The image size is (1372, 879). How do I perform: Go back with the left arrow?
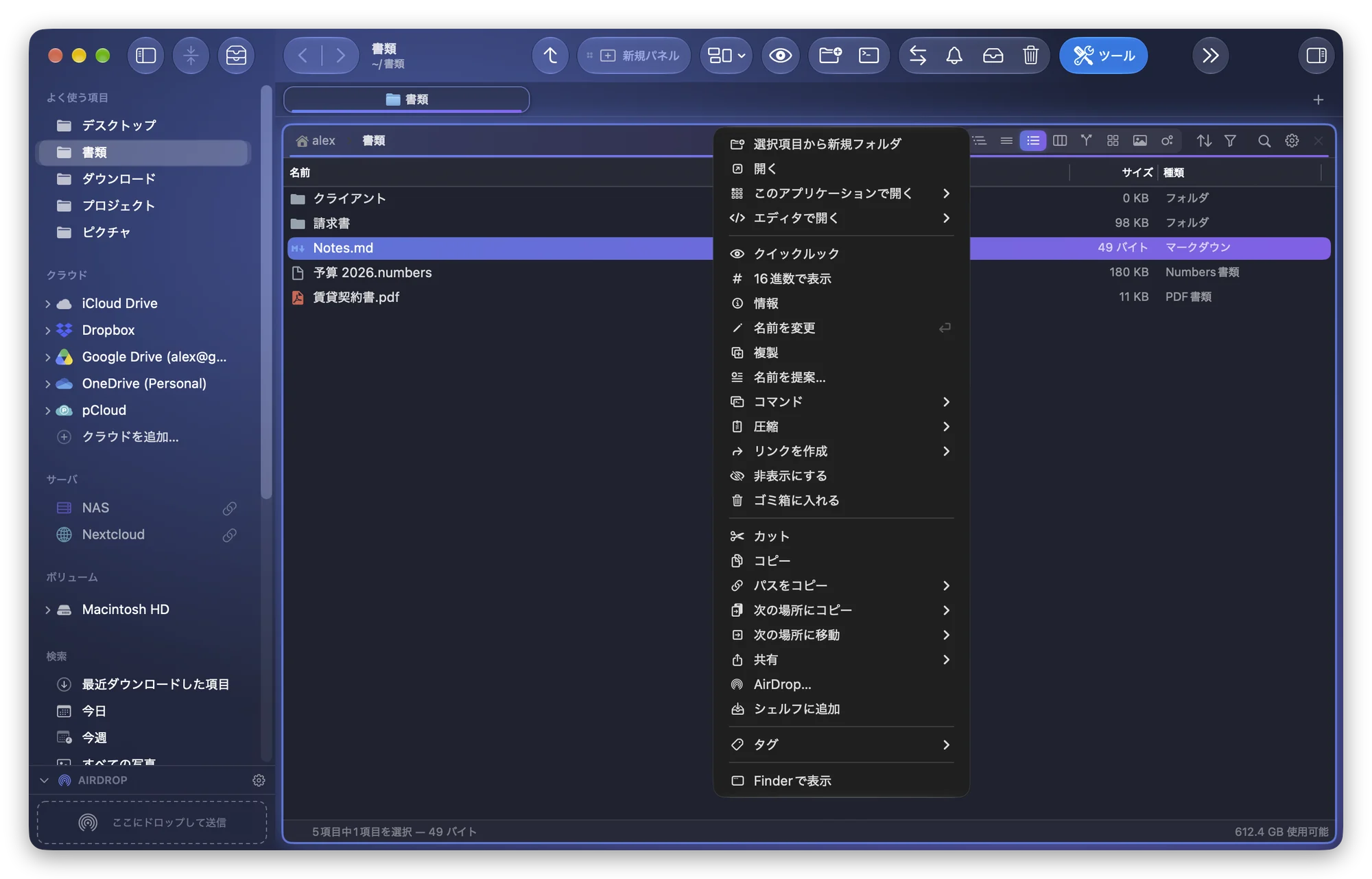[x=303, y=55]
